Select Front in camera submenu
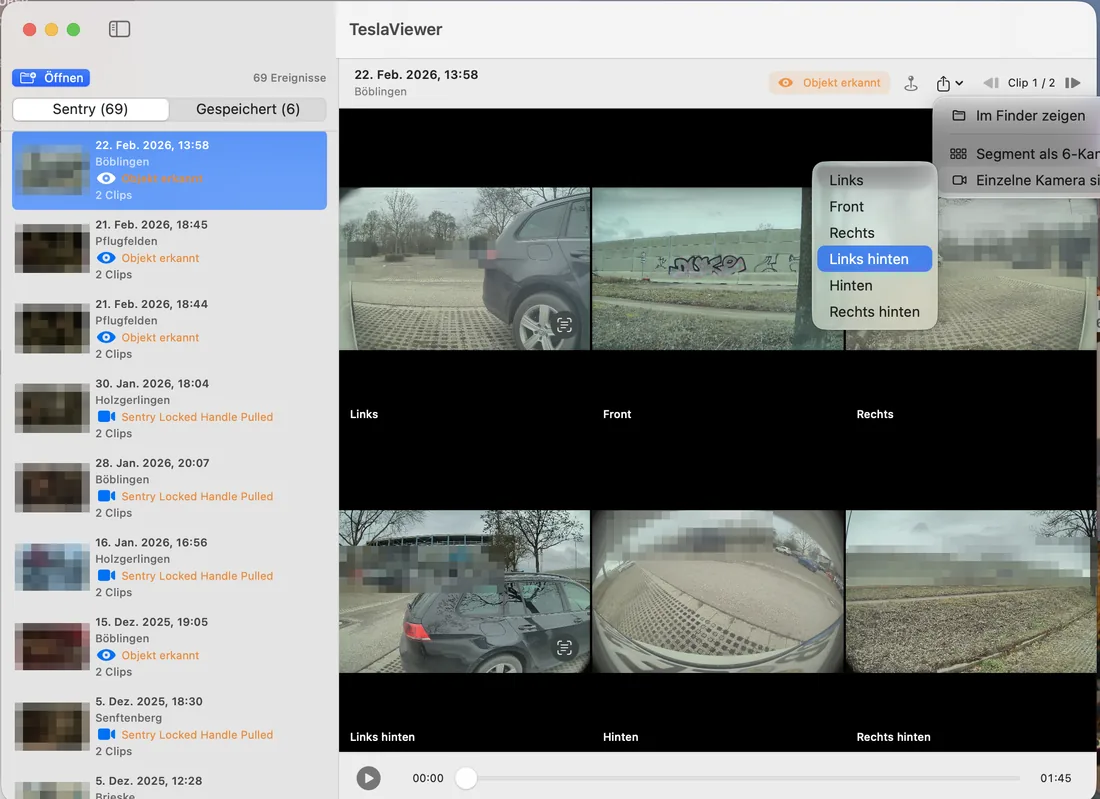 click(874, 207)
